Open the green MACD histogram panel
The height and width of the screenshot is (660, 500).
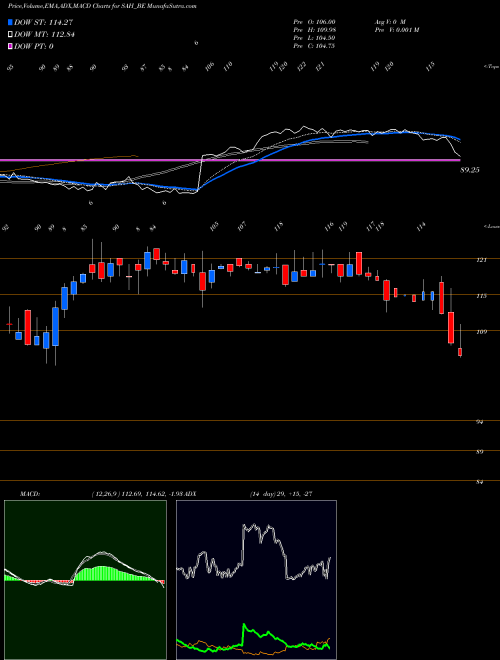(85, 580)
